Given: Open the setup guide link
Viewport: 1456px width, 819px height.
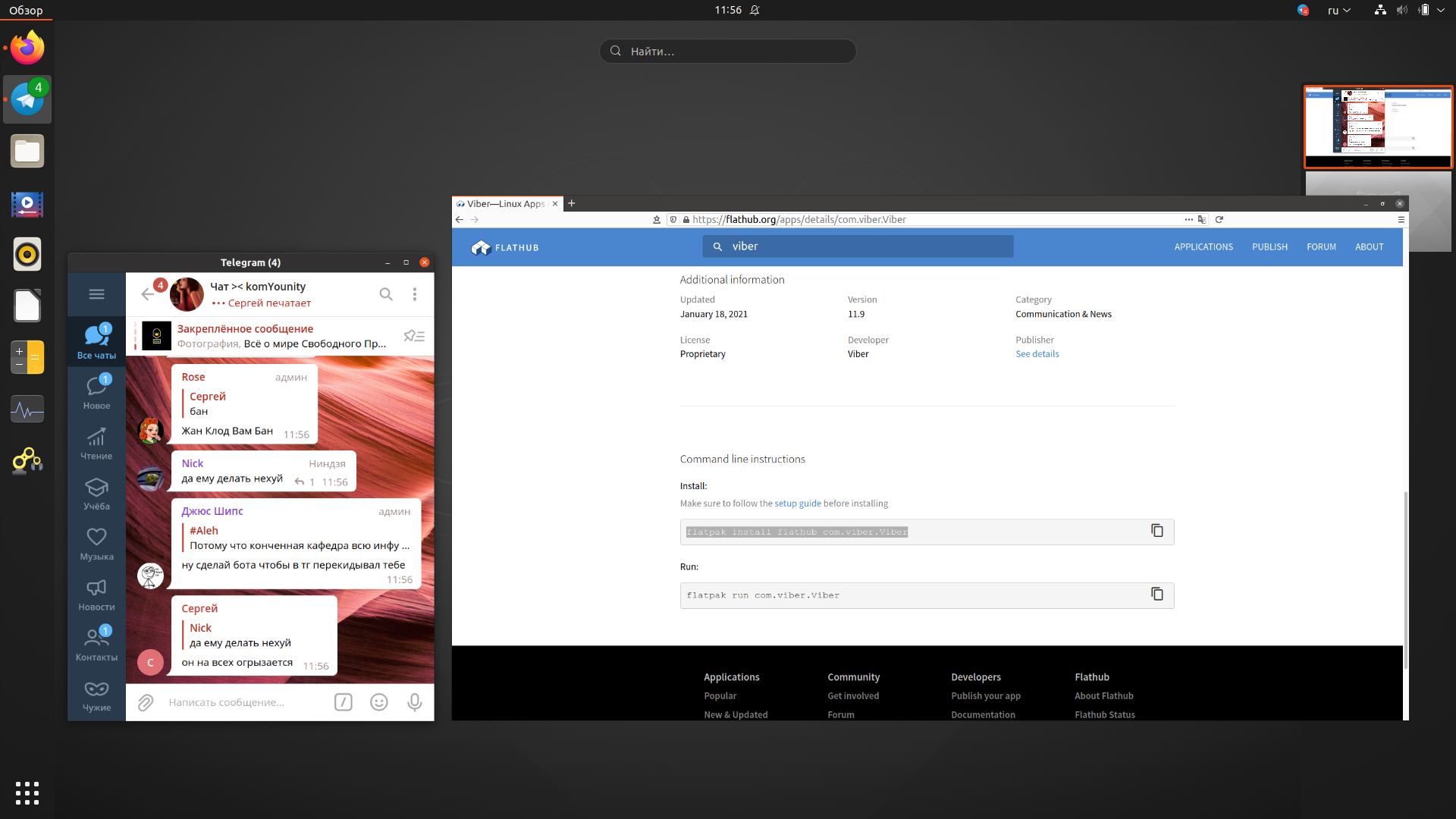Looking at the screenshot, I should click(x=798, y=504).
